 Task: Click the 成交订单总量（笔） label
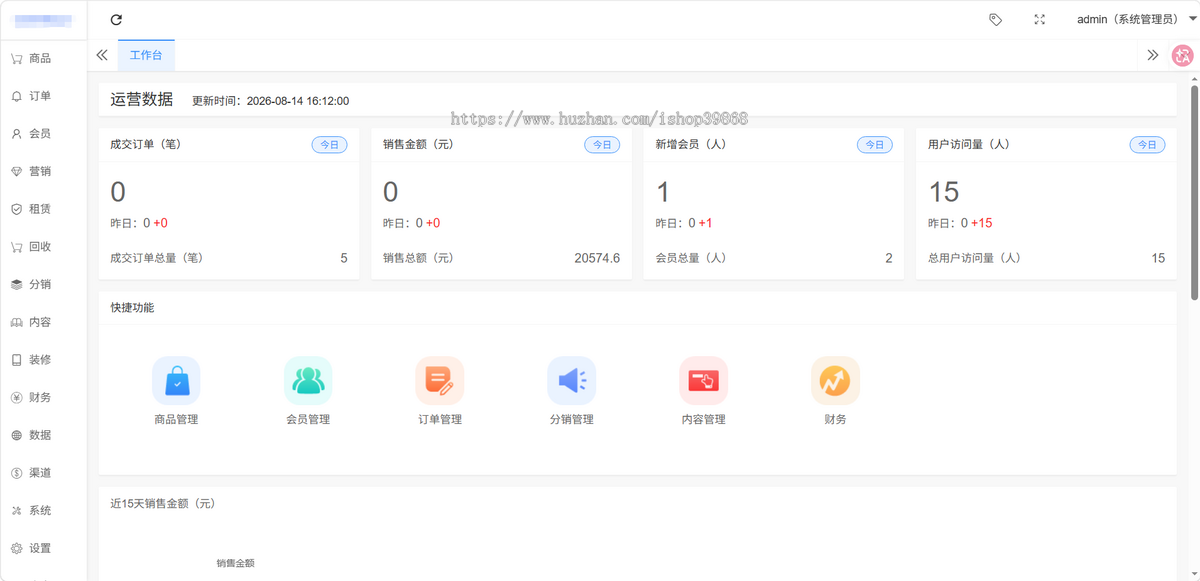(156, 258)
